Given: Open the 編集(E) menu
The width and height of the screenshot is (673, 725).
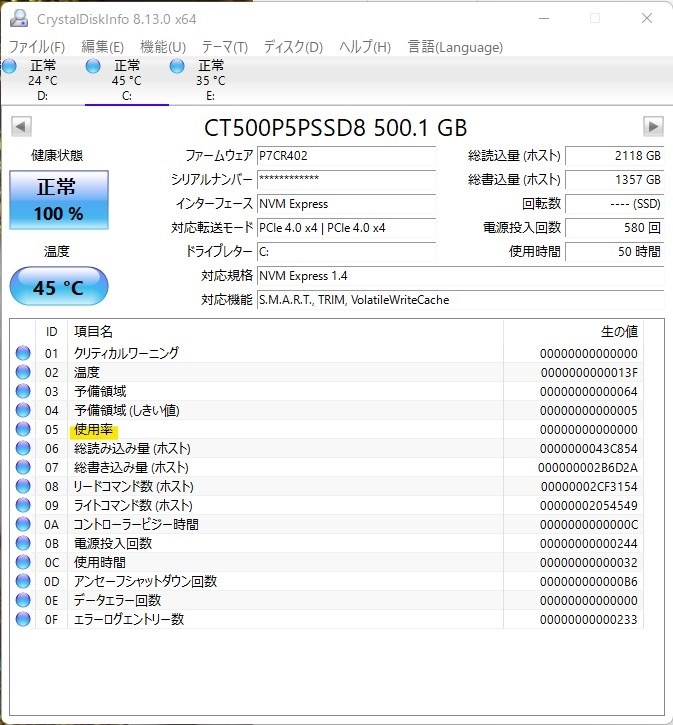Looking at the screenshot, I should (102, 47).
